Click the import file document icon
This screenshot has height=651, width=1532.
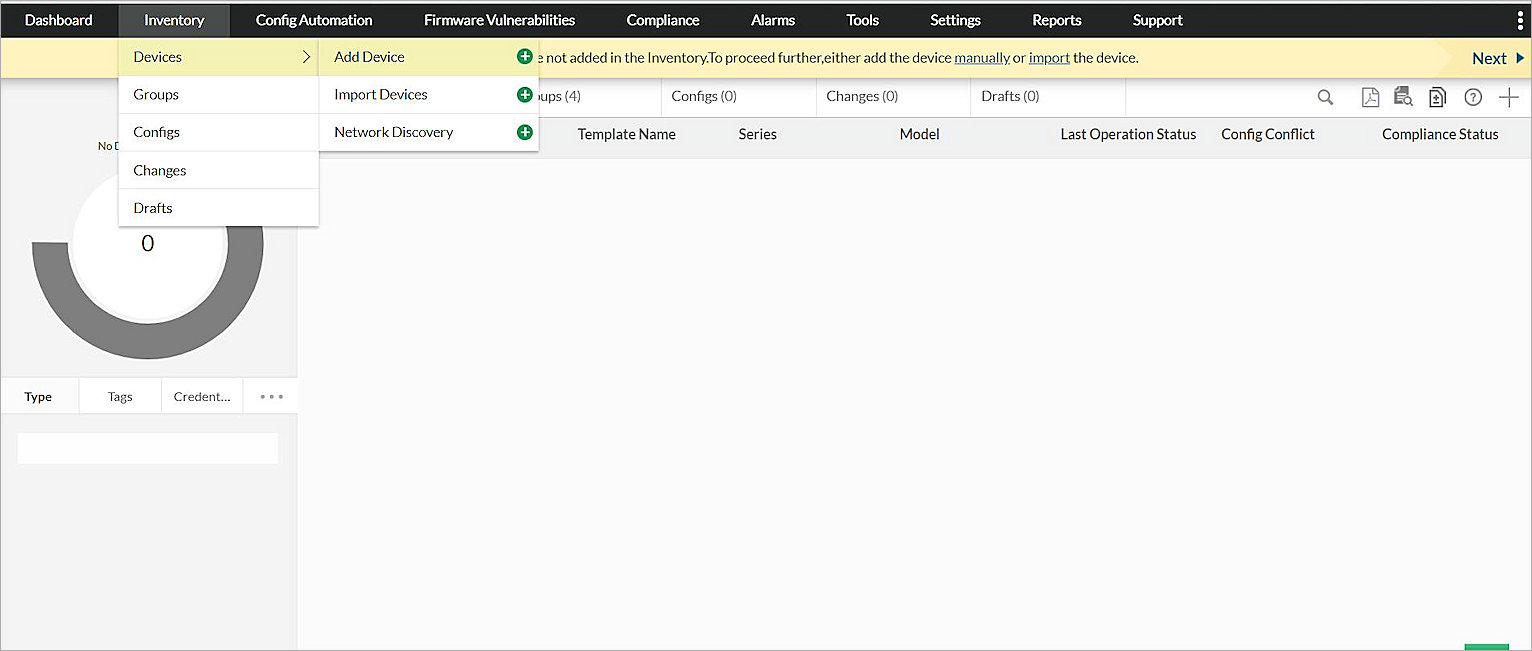click(1437, 97)
